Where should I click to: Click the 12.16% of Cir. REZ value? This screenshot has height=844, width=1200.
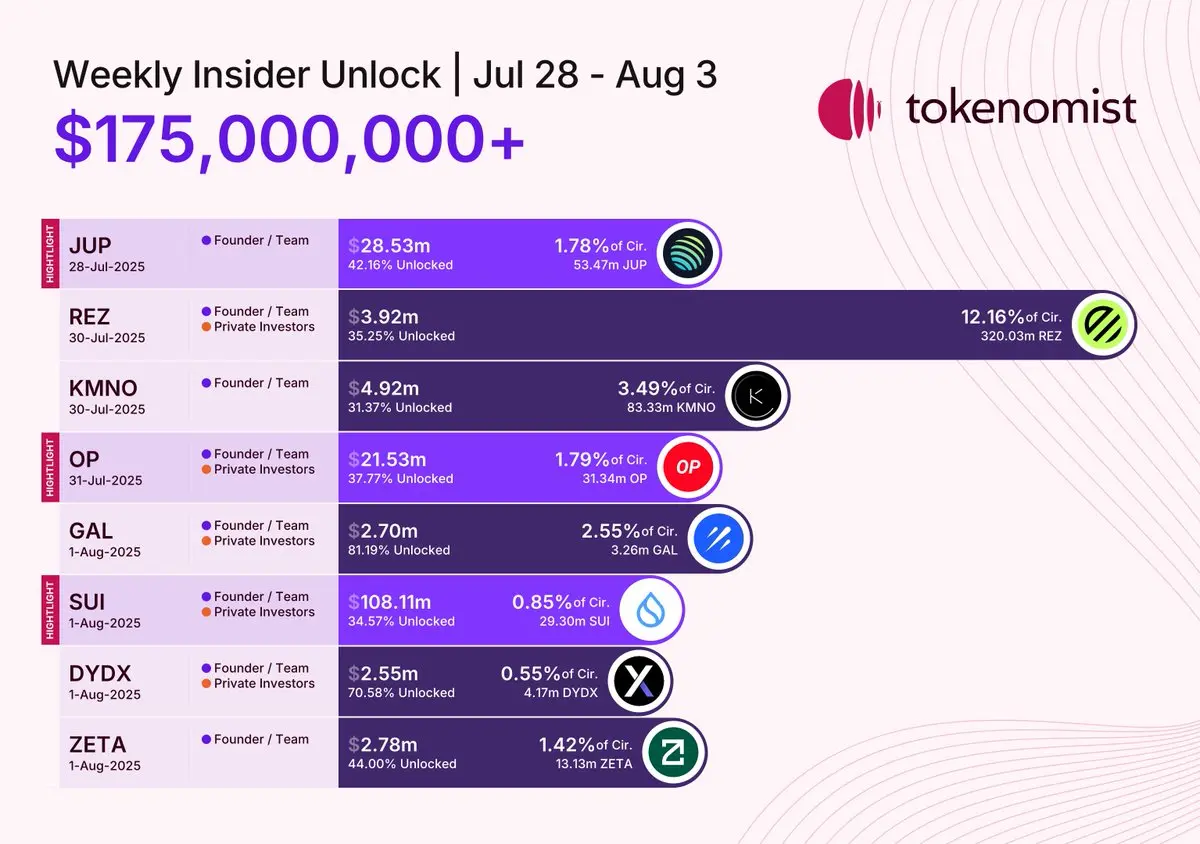pyautogui.click(x=1012, y=316)
